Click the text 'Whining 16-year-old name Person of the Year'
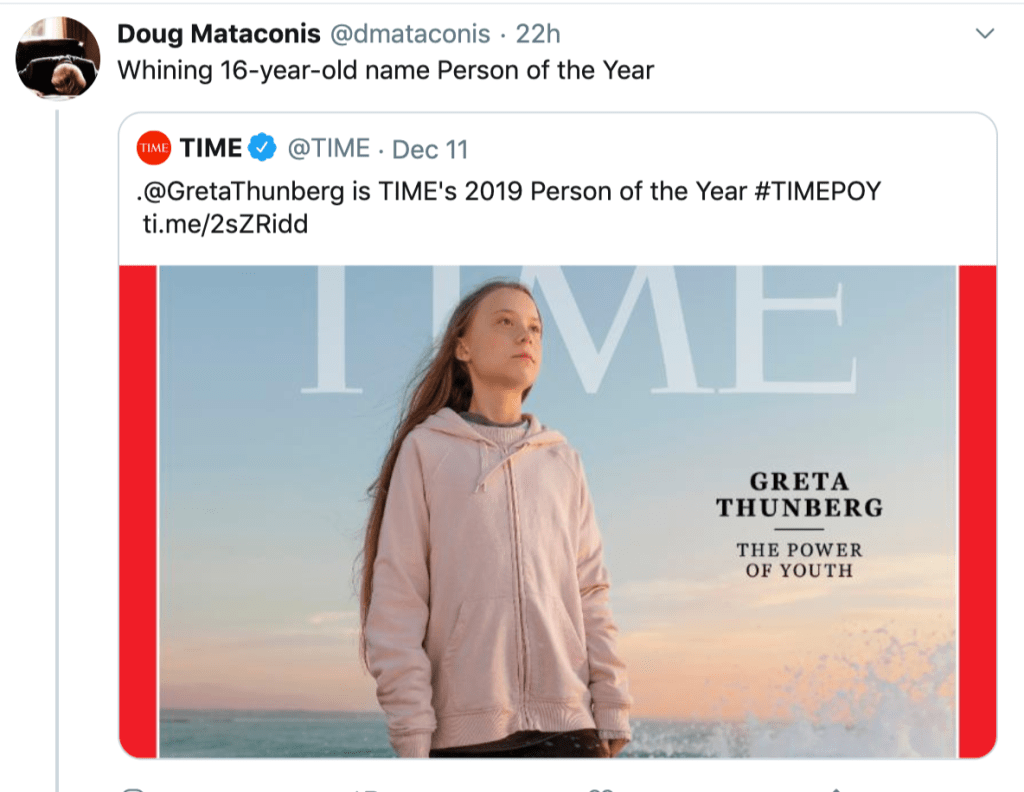The image size is (1024, 792). click(x=386, y=71)
